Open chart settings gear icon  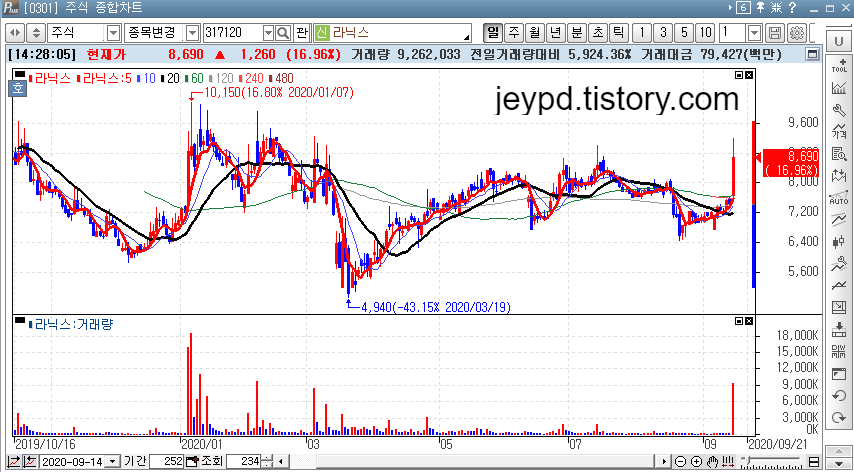coord(796,33)
